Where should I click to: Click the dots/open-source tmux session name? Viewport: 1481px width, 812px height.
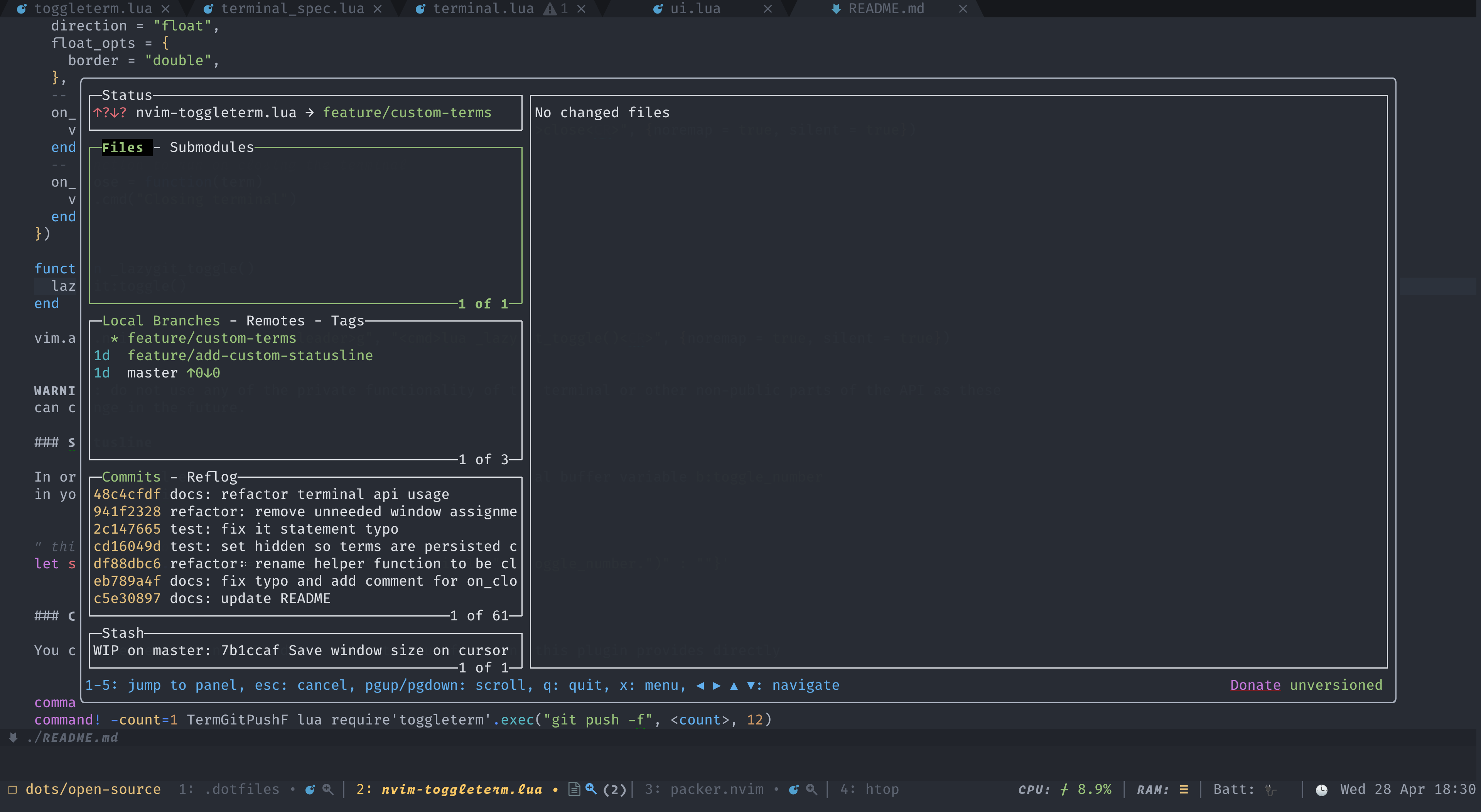tap(93, 789)
